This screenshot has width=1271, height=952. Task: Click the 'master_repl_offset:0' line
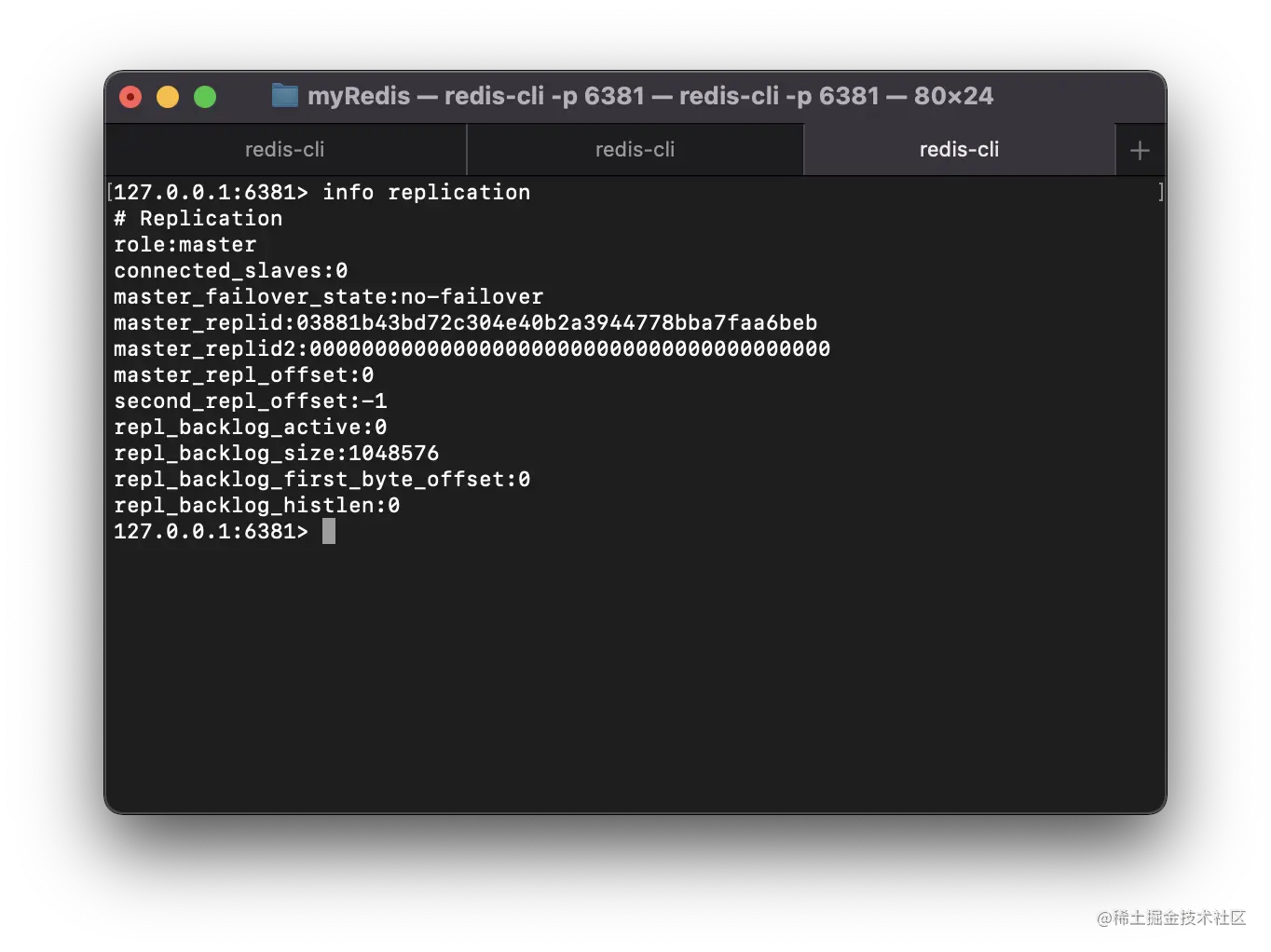243,374
